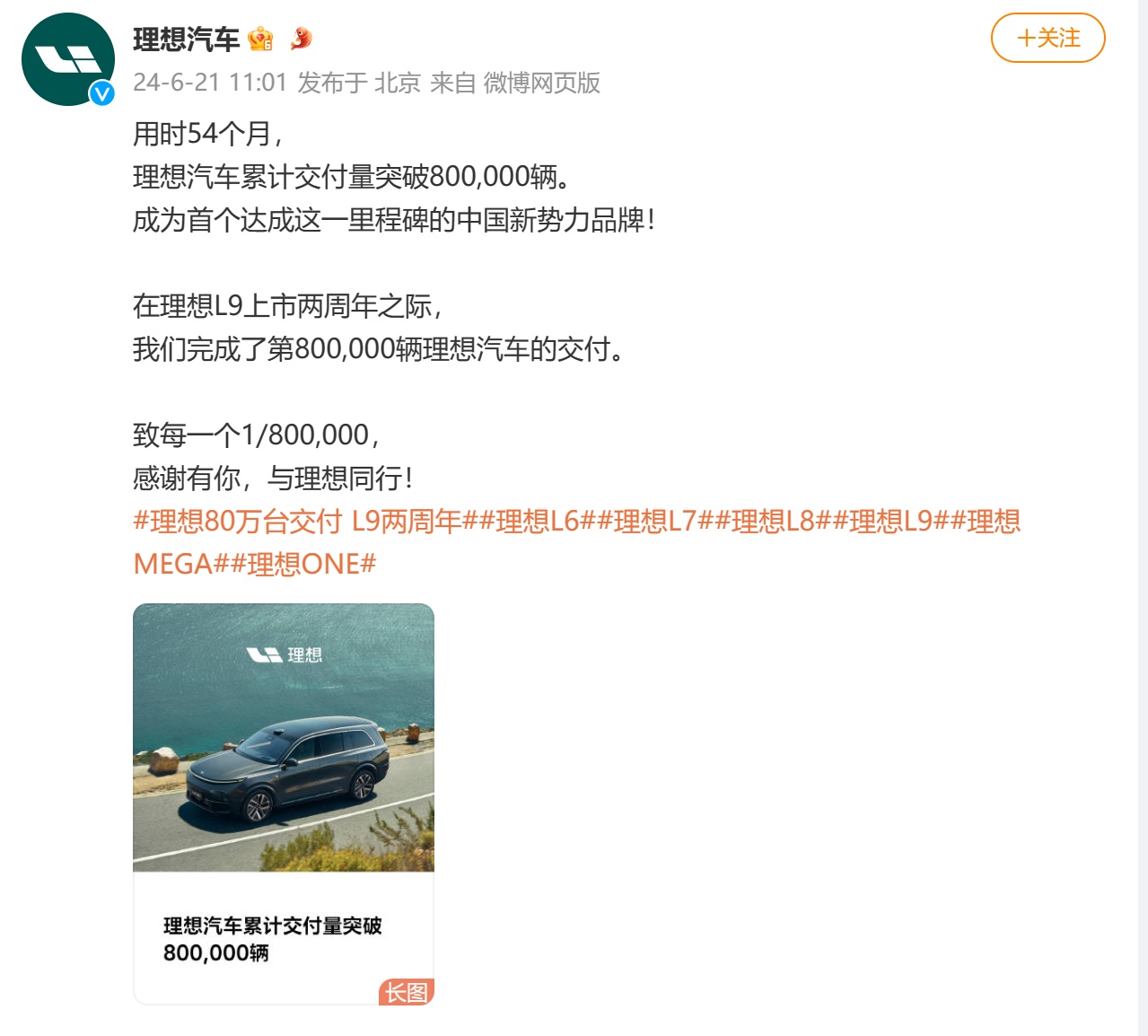Click the vertical scrollbar on the right edge
The width and height of the screenshot is (1148, 1036).
[x=1143, y=518]
